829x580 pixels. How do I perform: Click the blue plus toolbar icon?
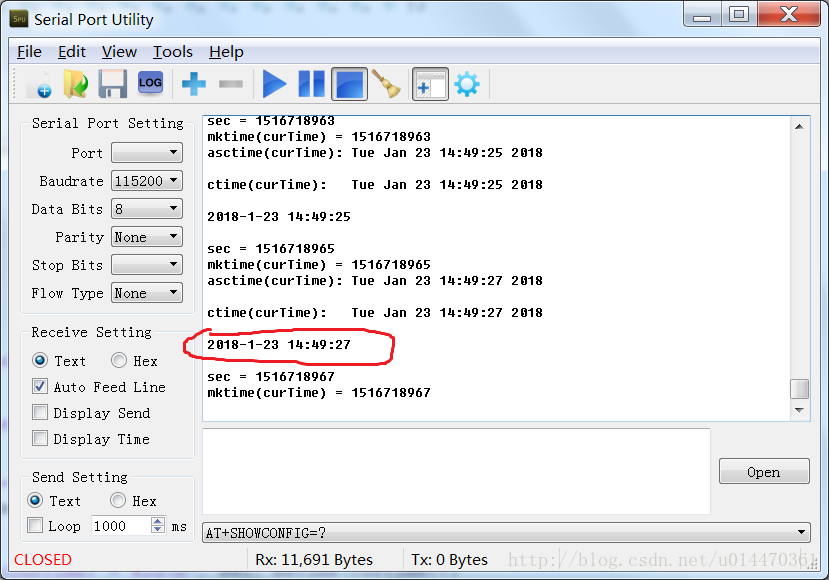point(194,84)
